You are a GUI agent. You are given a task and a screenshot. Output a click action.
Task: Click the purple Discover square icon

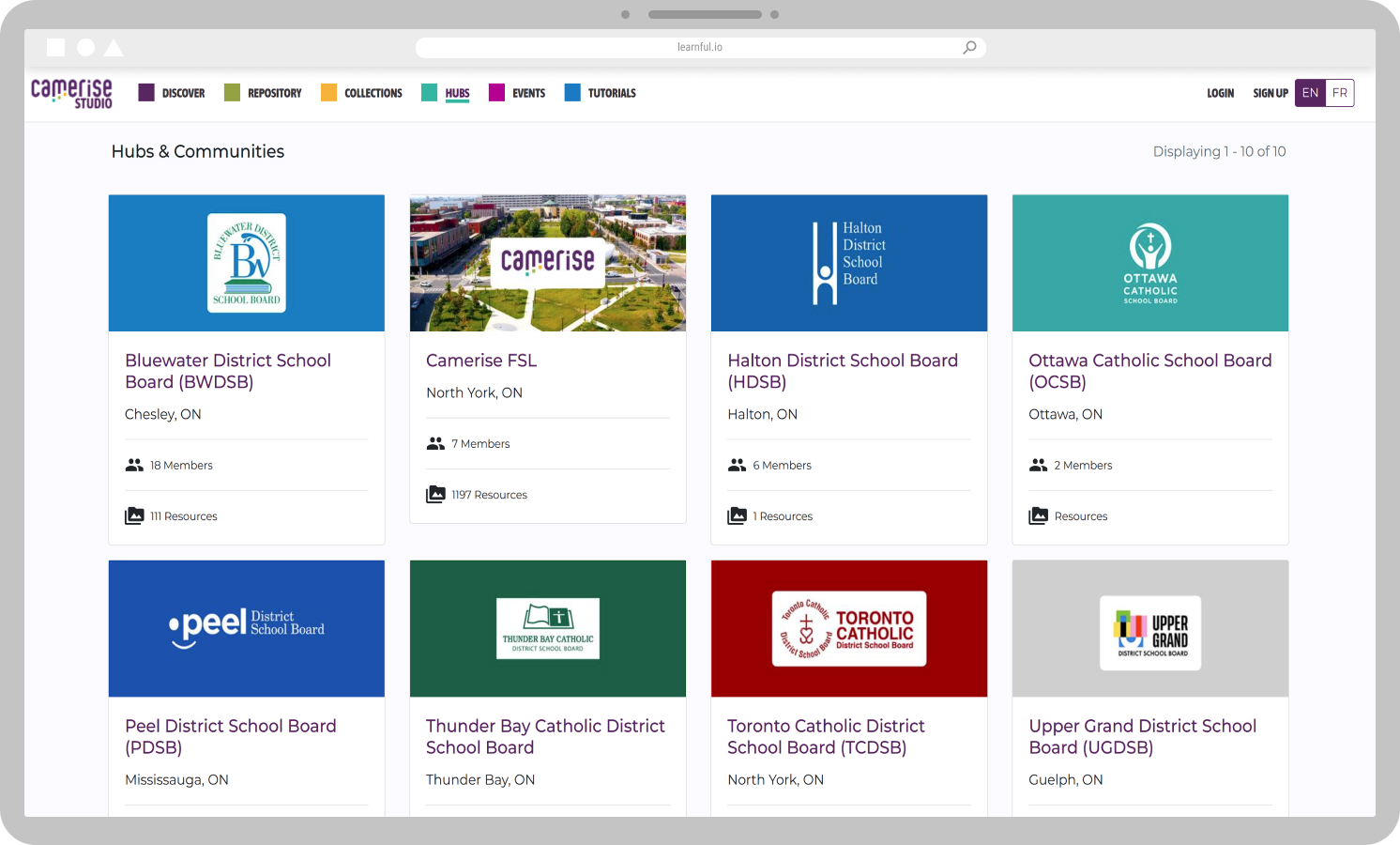click(146, 92)
